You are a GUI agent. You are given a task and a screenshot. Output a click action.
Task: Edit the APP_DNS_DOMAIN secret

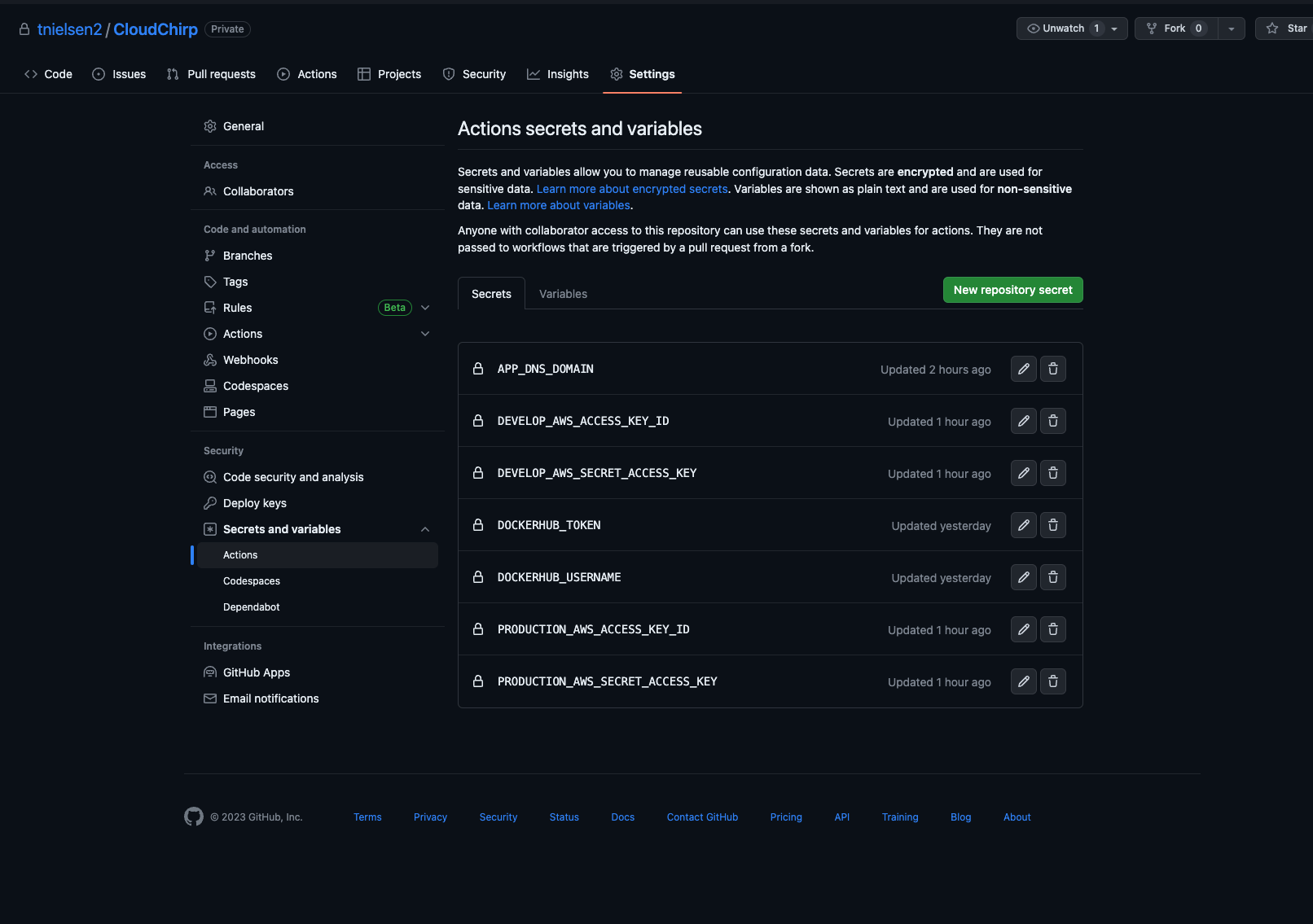(x=1024, y=369)
